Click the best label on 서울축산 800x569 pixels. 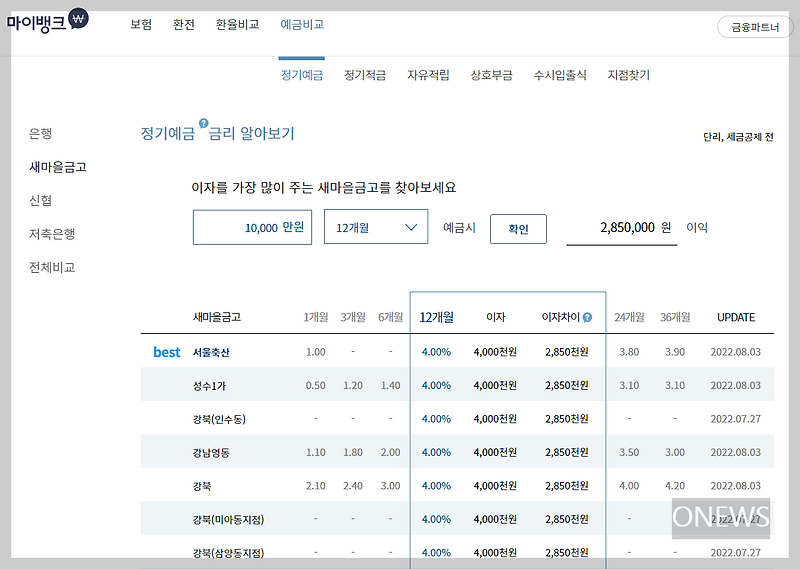coord(167,352)
